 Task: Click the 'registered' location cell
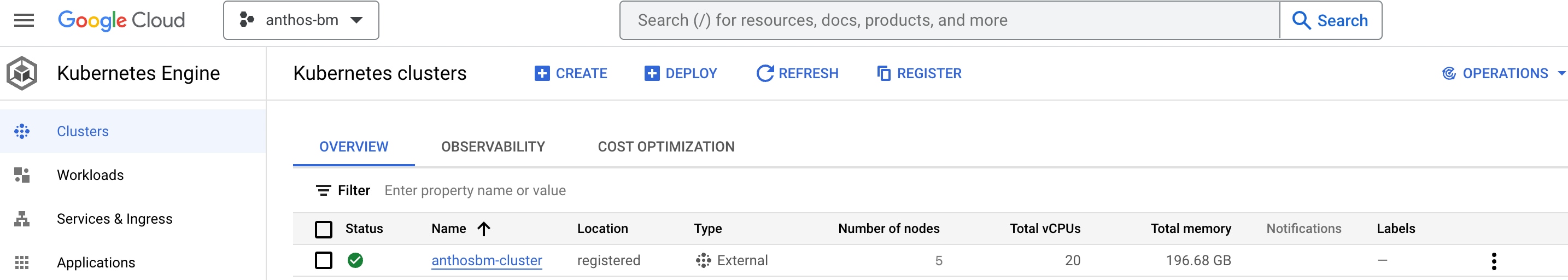point(609,260)
